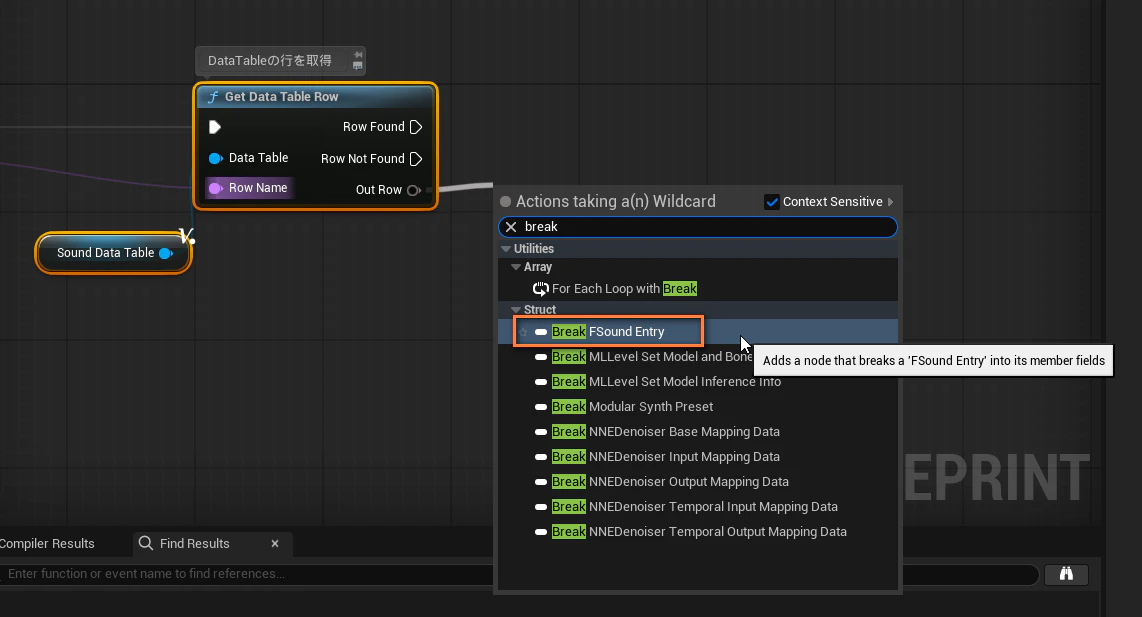Click the Get Data Table Row input exec pin
The width and height of the screenshot is (1142, 617).
coord(215,127)
